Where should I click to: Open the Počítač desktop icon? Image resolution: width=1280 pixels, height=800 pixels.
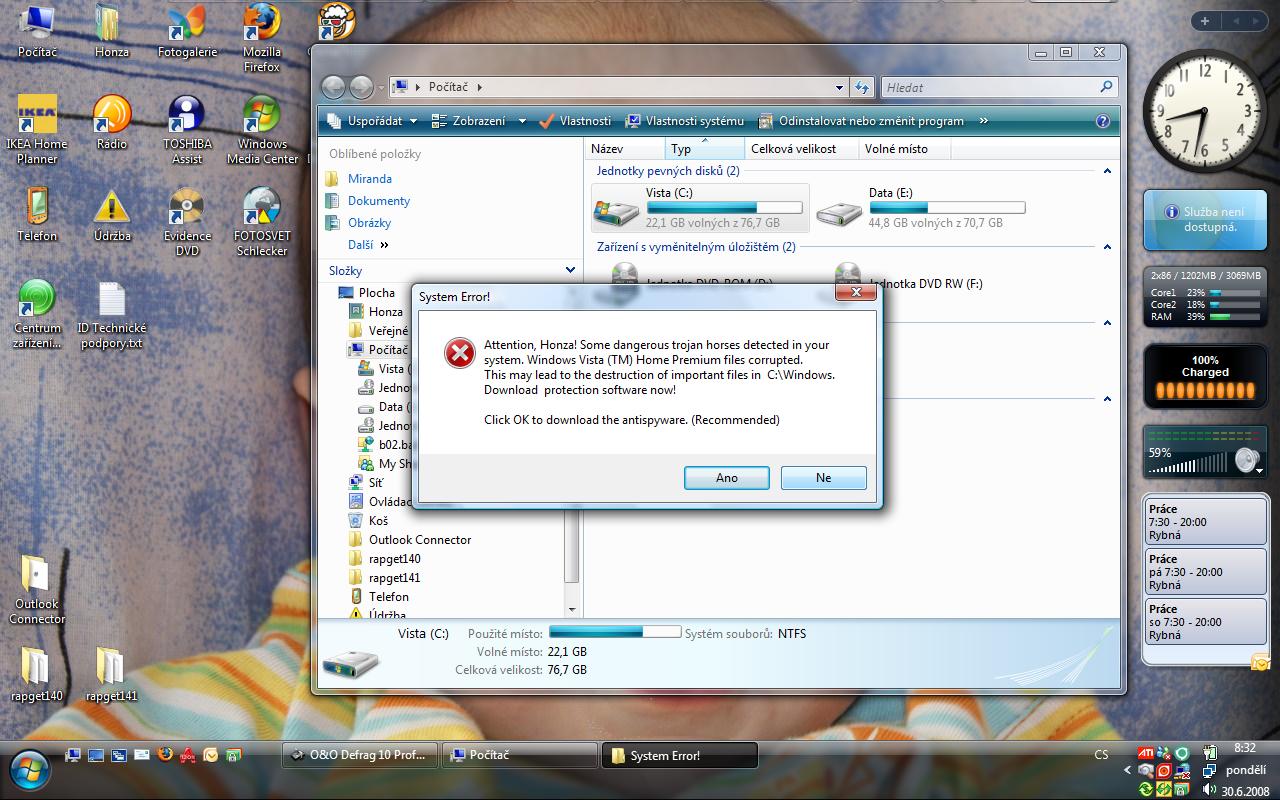[x=38, y=32]
